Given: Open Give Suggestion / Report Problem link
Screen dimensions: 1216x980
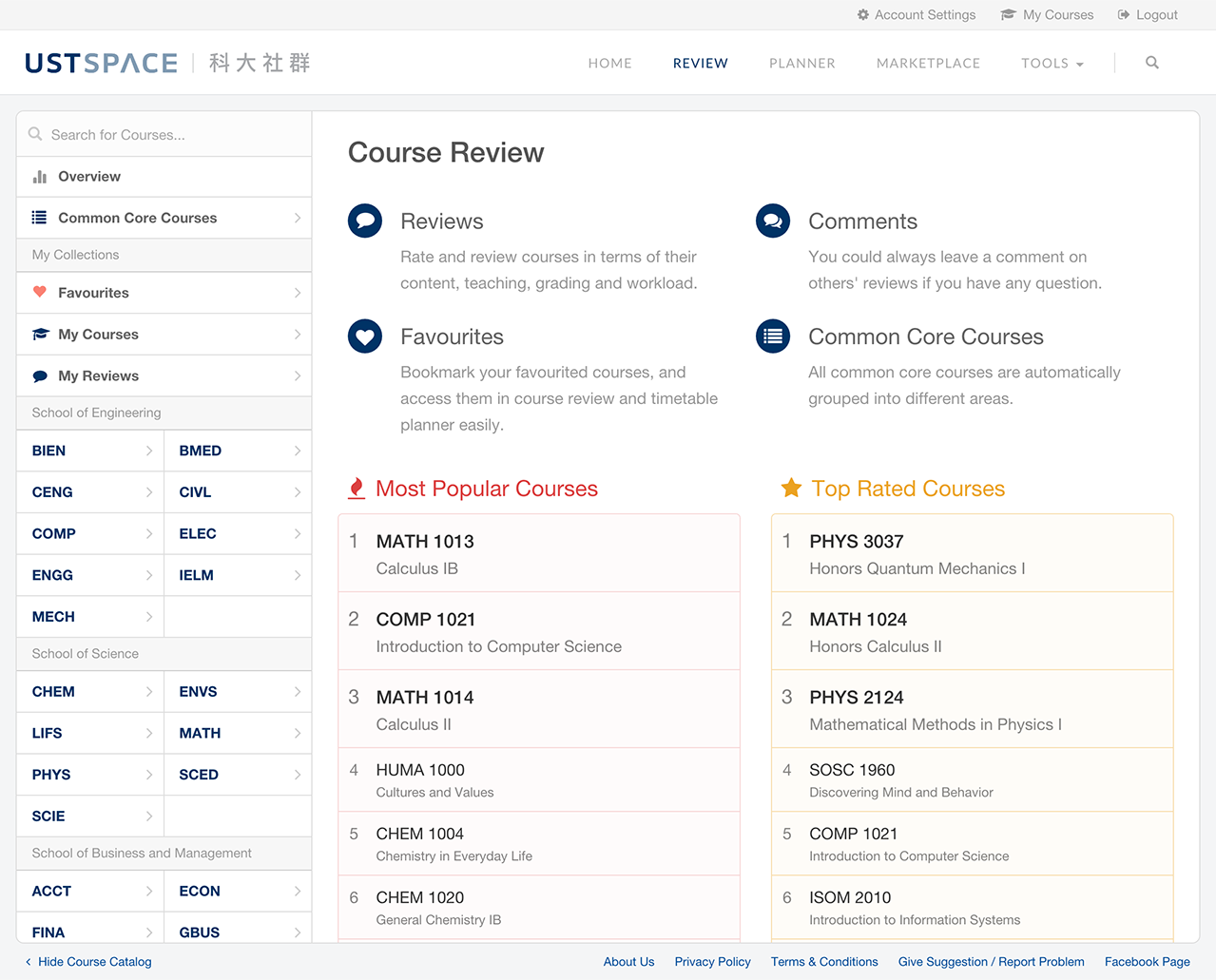Looking at the screenshot, I should click(x=992, y=962).
